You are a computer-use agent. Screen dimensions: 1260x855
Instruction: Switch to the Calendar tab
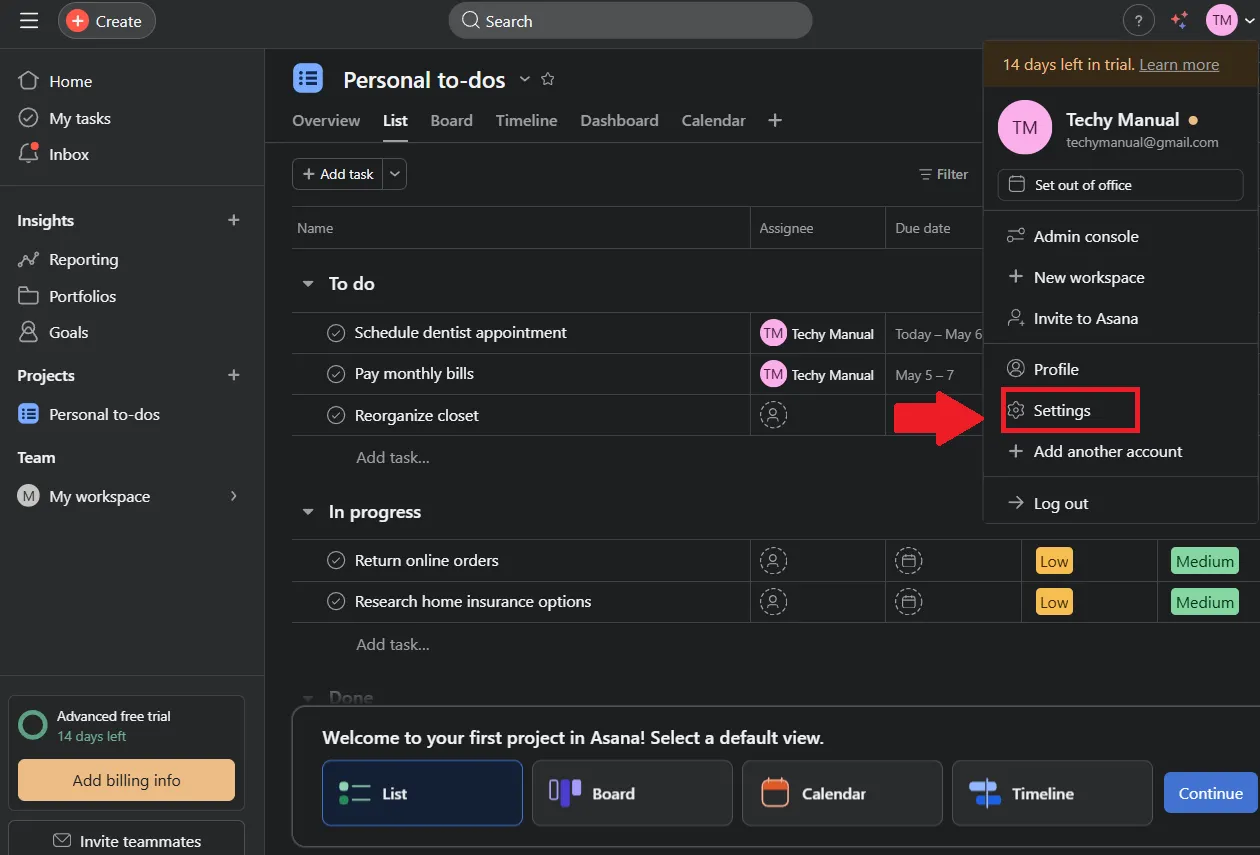(x=713, y=120)
